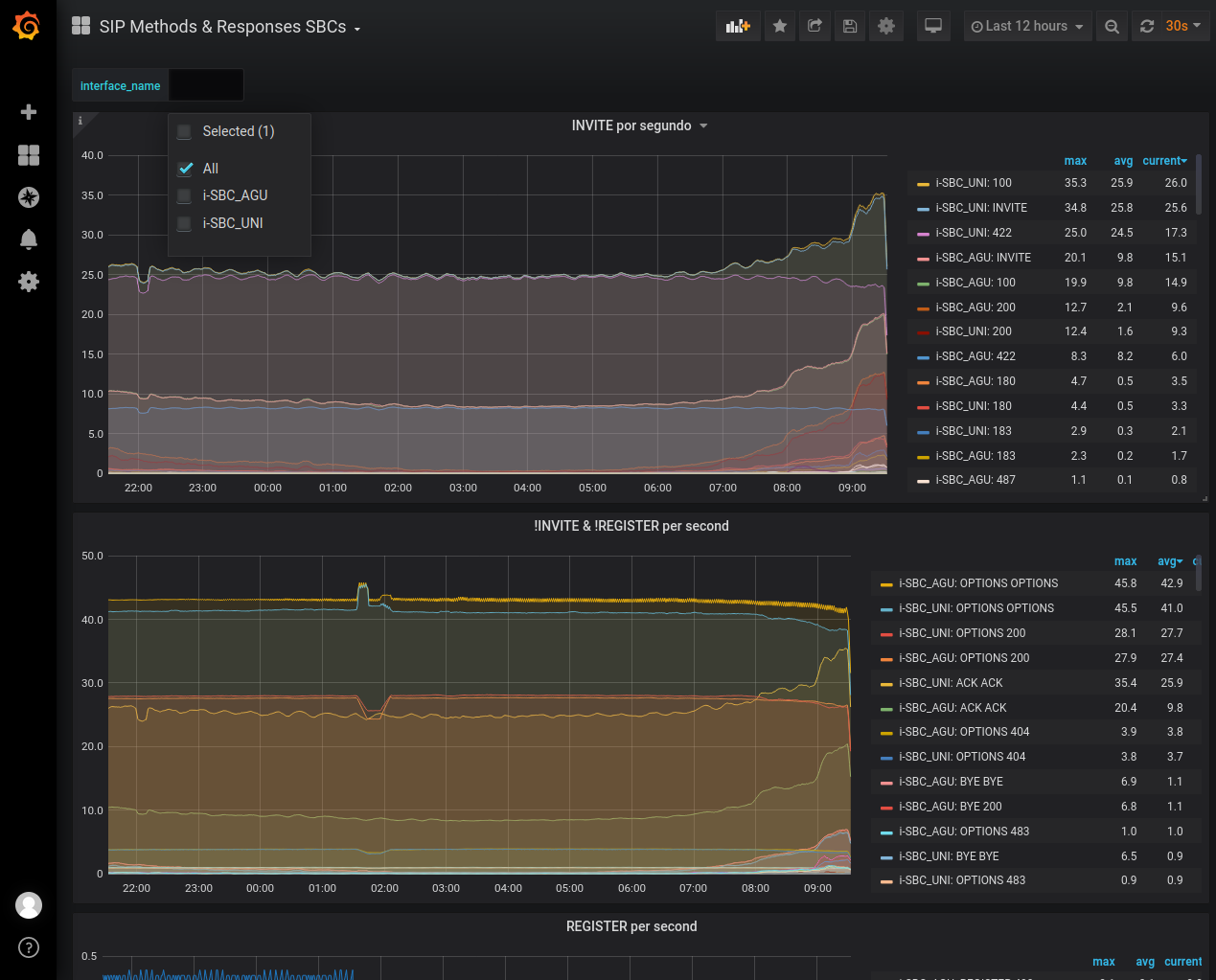Viewport: 1216px width, 980px height.
Task: Click the Add panel icon in toolbar
Action: click(738, 26)
